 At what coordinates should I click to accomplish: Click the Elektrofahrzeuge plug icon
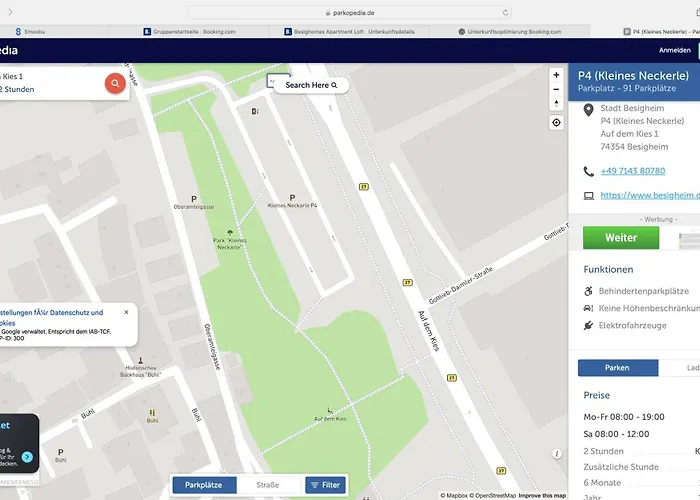pyautogui.click(x=588, y=325)
